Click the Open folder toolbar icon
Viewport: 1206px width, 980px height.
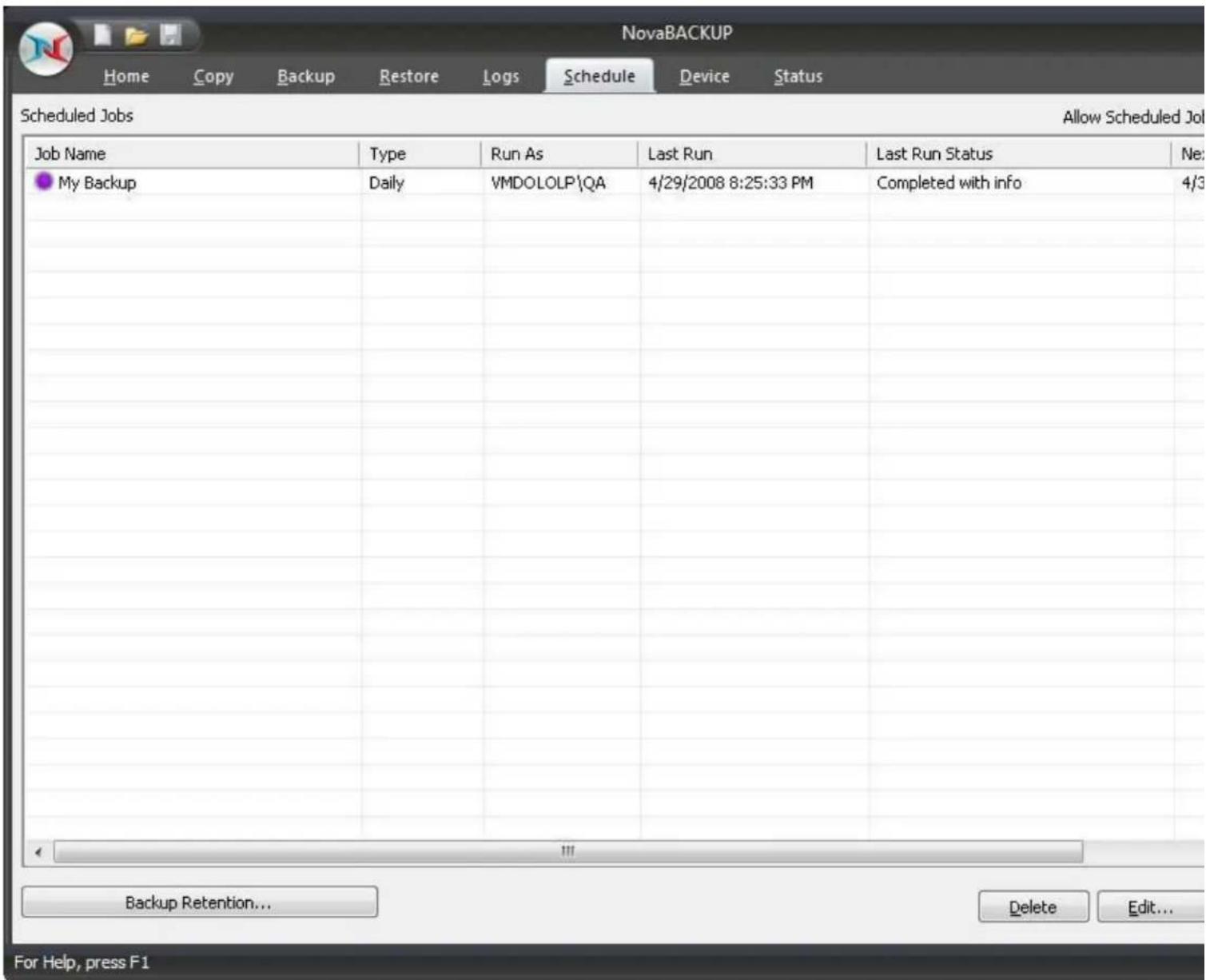click(x=137, y=35)
